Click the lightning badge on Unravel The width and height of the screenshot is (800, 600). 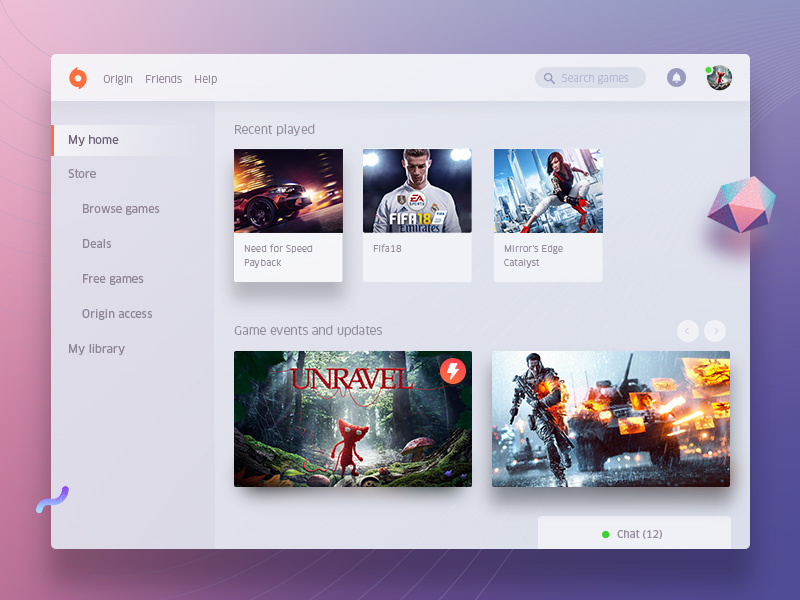point(453,371)
